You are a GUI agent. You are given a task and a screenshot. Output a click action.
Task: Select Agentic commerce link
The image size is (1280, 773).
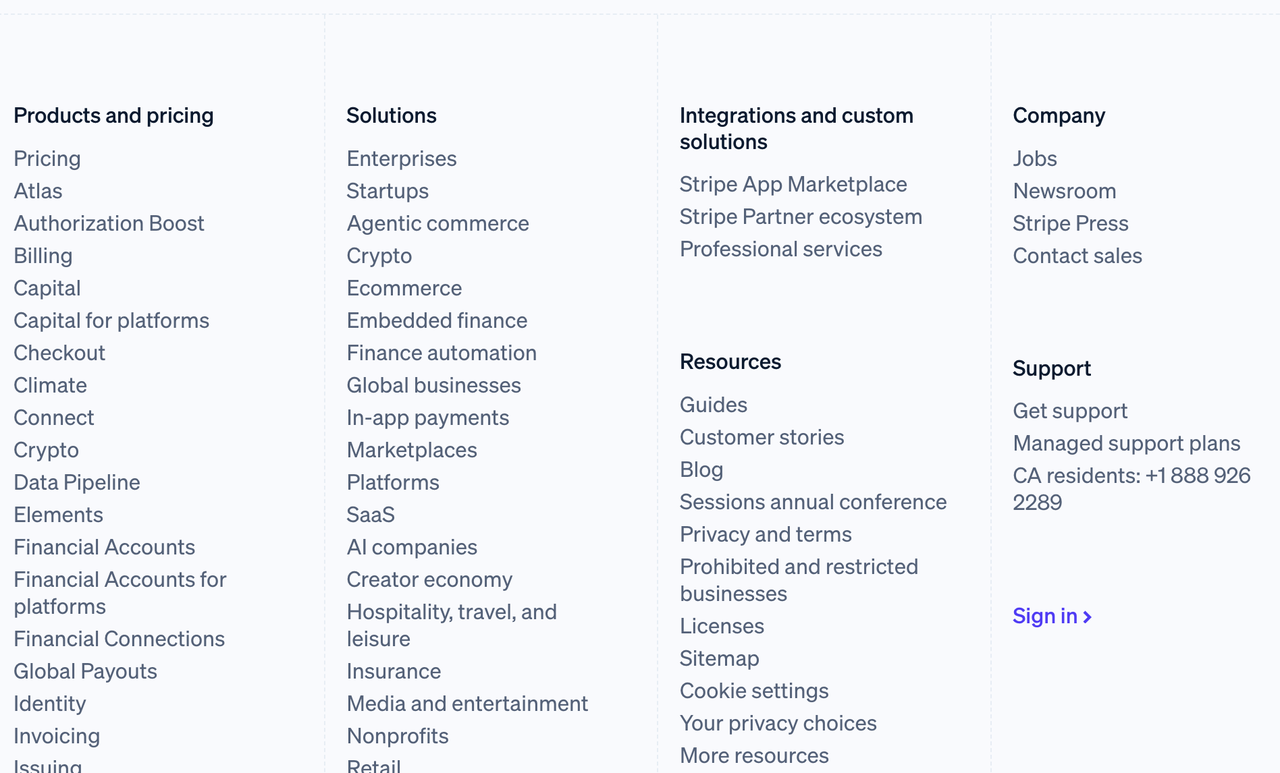coord(437,223)
